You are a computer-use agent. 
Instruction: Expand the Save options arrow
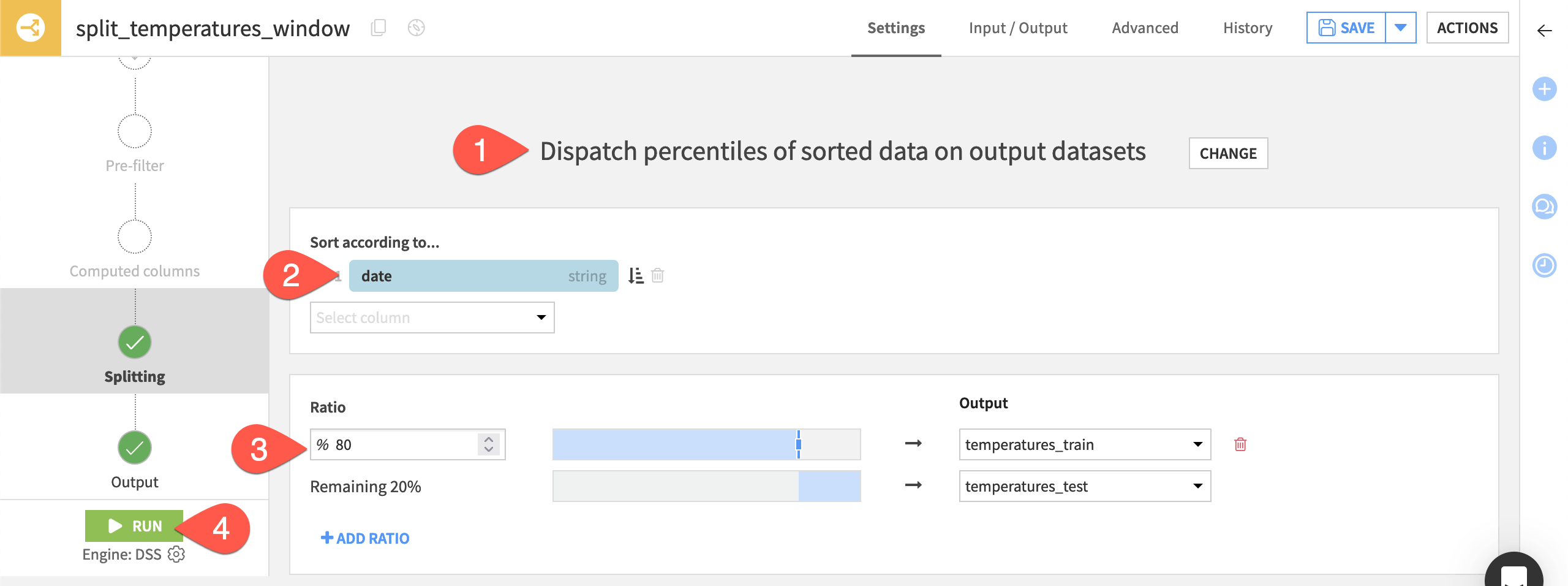tap(1401, 28)
